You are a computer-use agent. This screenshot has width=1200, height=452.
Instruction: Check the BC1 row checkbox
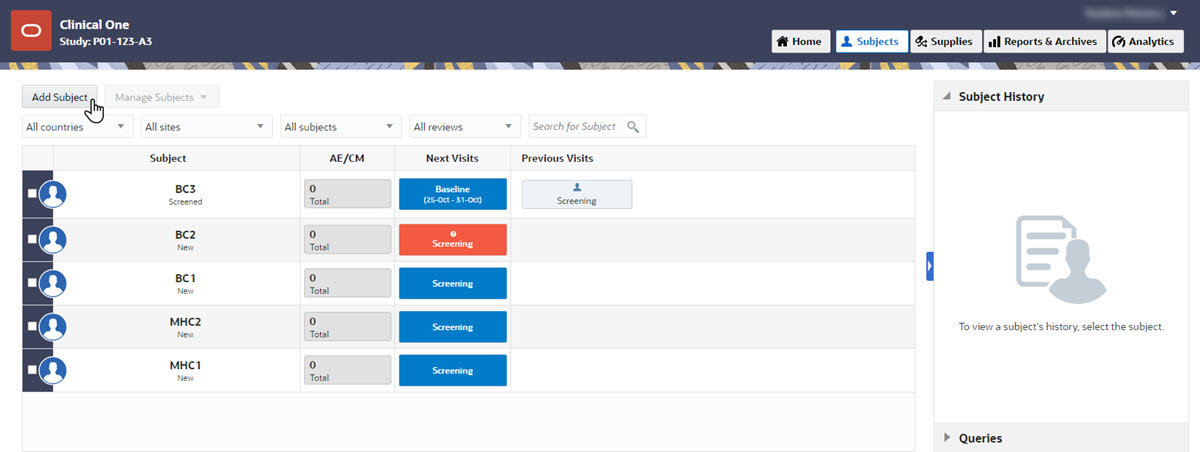(x=32, y=283)
